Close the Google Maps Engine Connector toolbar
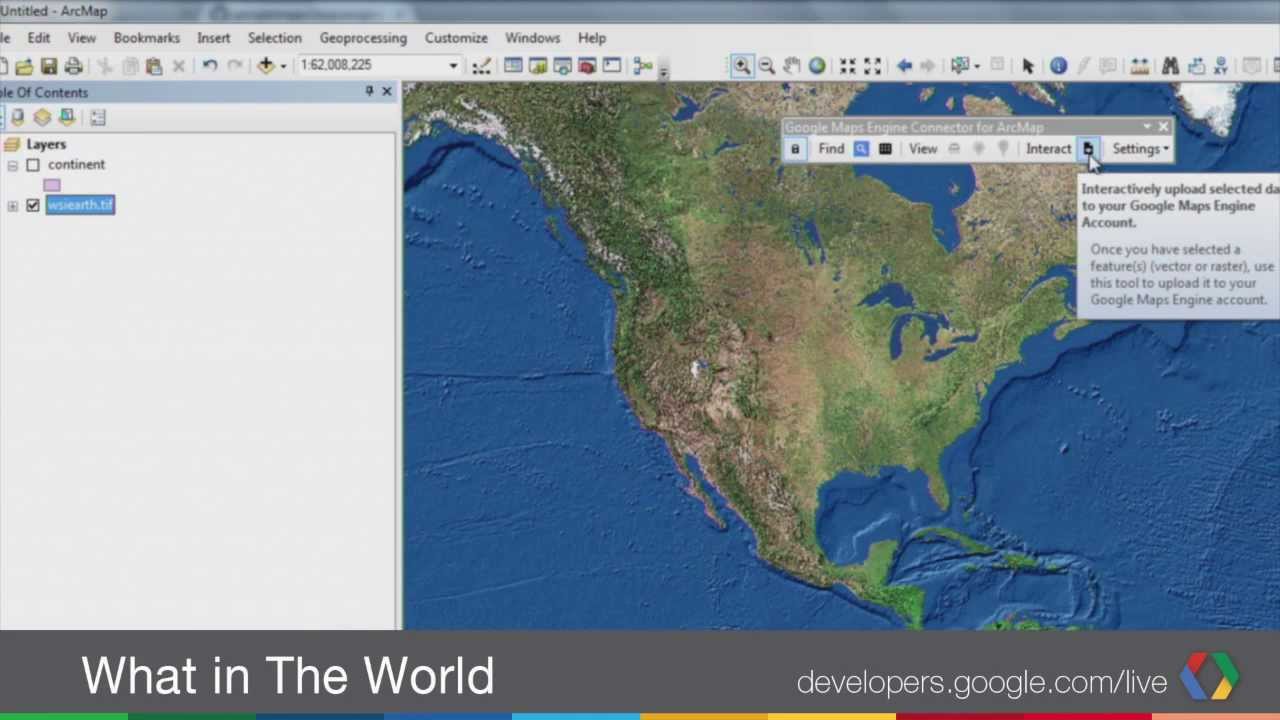 click(1163, 127)
